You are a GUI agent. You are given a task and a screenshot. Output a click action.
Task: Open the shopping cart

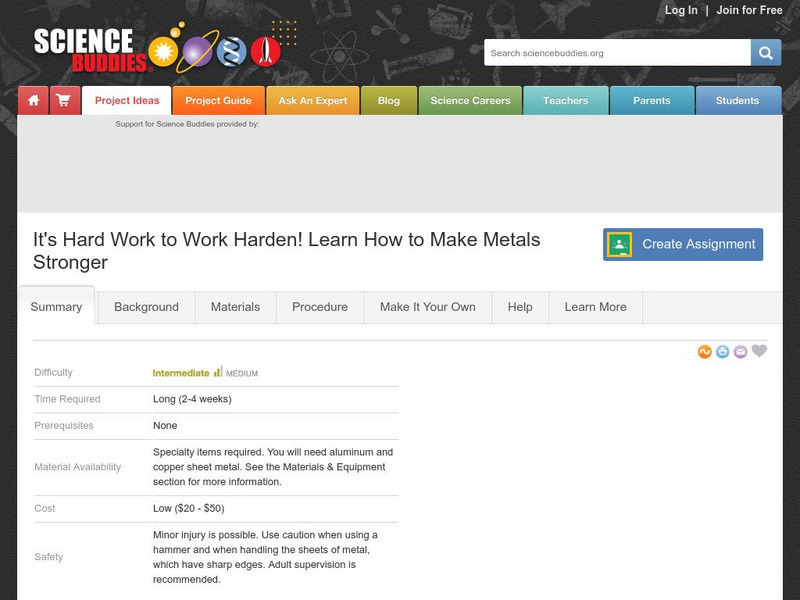click(62, 100)
